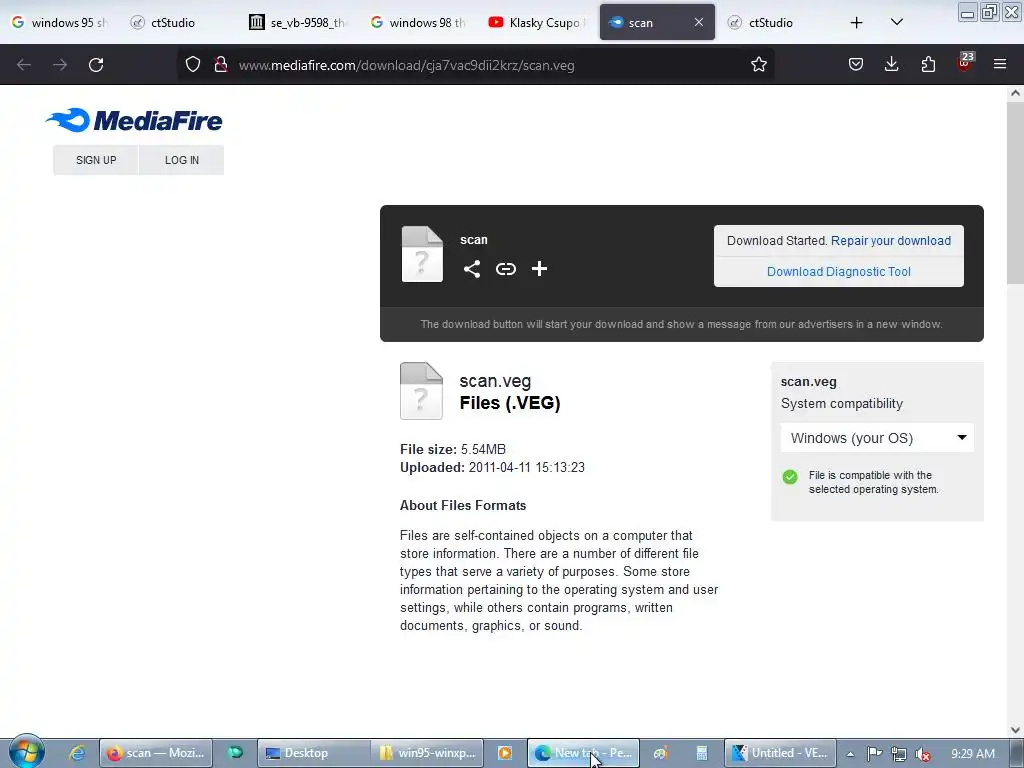Click the 'File size: 5.54MB' text
This screenshot has height=768, width=1024.
click(453, 449)
